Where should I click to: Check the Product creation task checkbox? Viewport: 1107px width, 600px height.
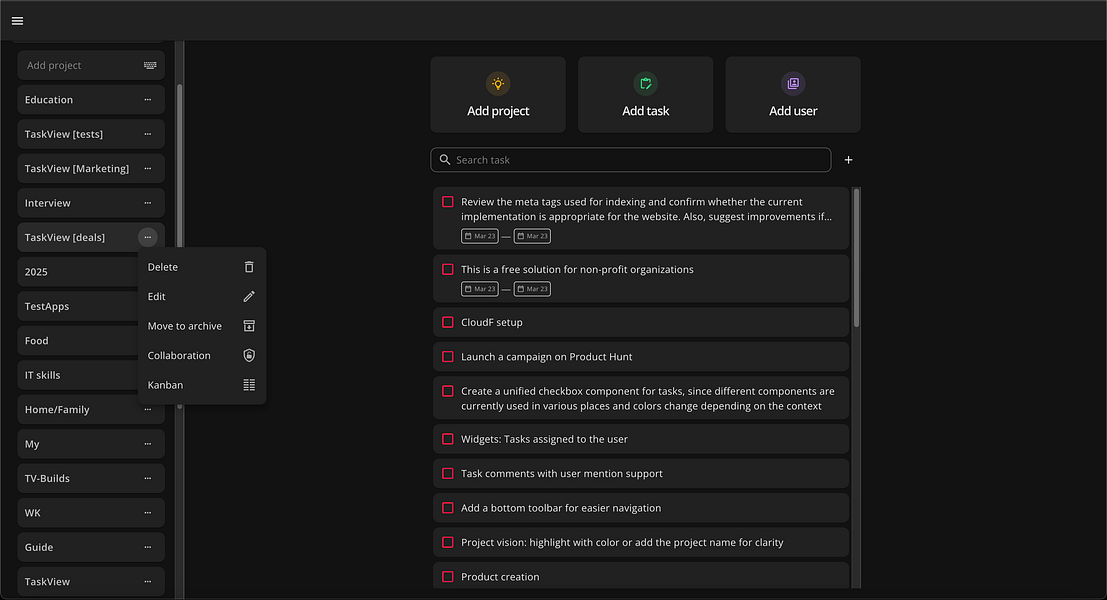click(447, 576)
